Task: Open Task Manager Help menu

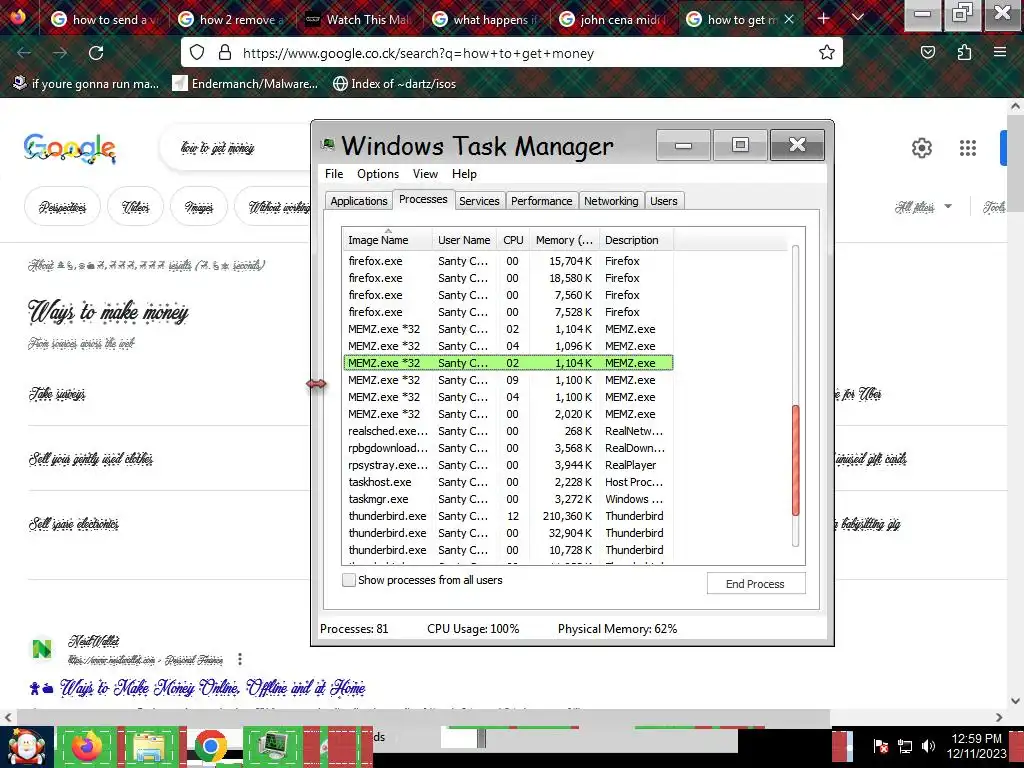Action: (464, 174)
